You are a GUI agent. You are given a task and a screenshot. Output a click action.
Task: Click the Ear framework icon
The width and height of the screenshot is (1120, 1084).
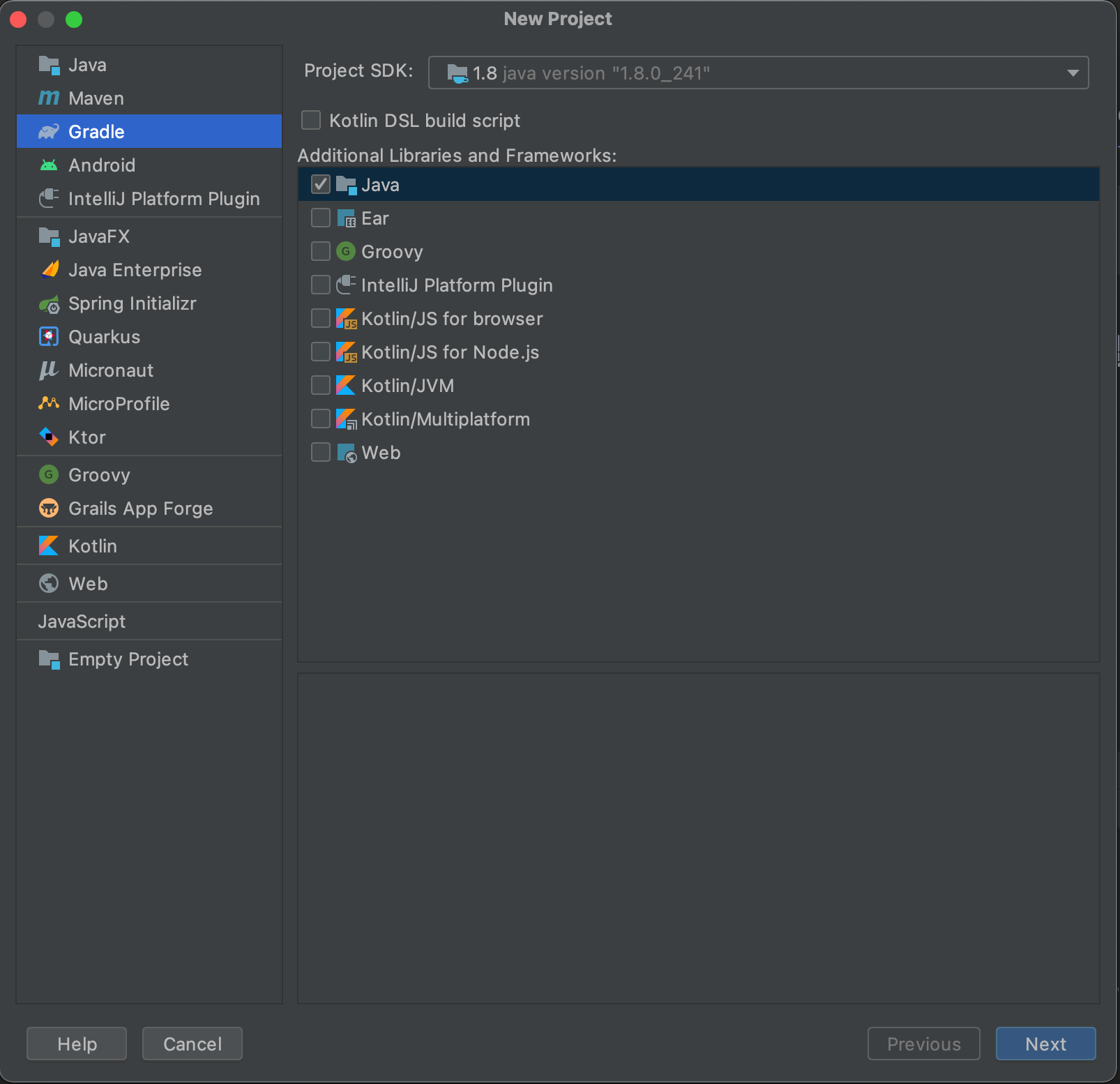pos(346,218)
